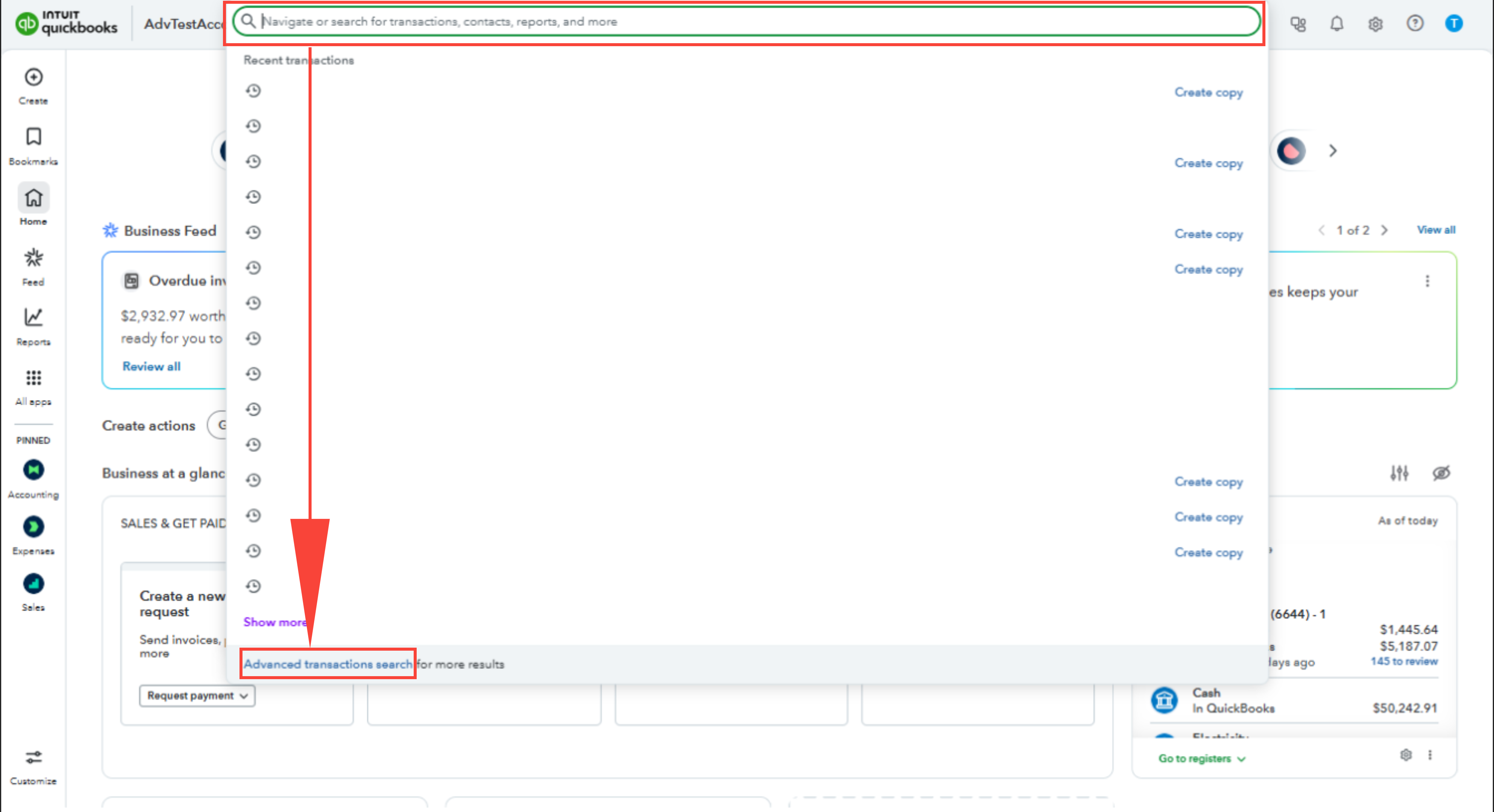Image resolution: width=1494 pixels, height=812 pixels.
Task: Open the All apps grid icon
Action: point(33,378)
